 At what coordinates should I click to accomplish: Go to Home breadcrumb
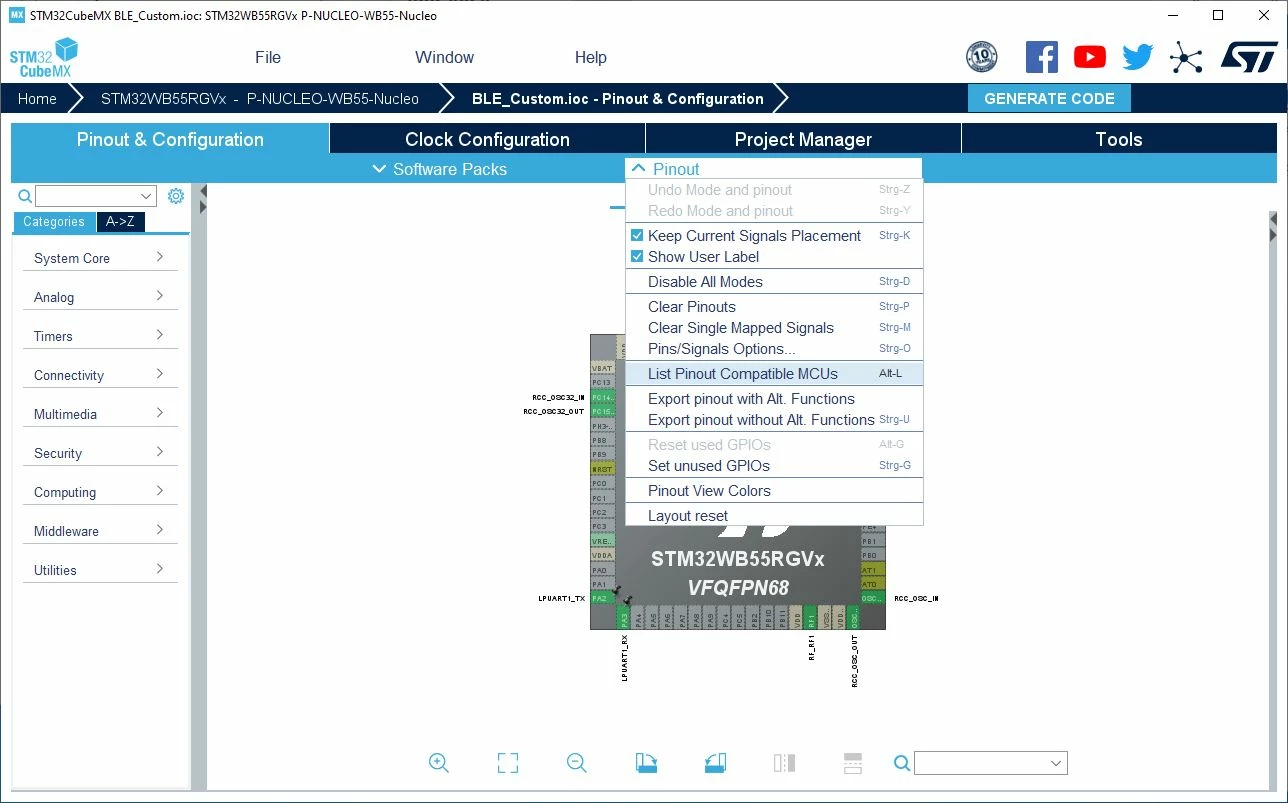37,99
